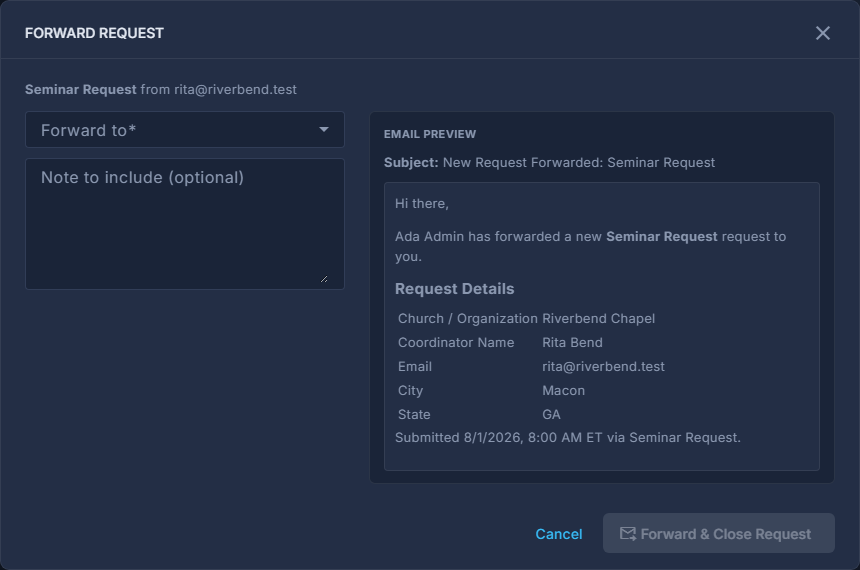Click Ada Admin has forwarded sentence

[x=590, y=246]
